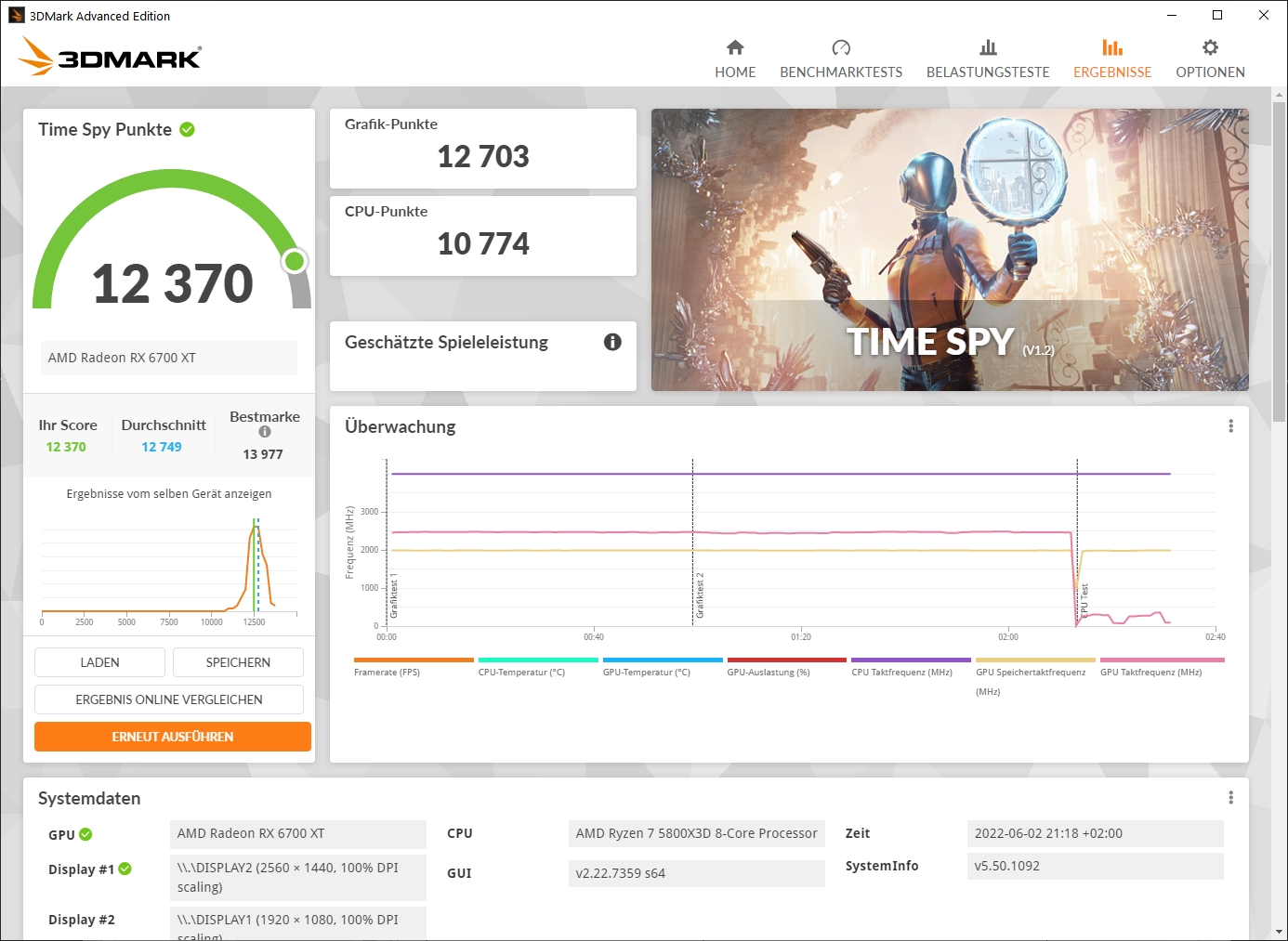Image resolution: width=1288 pixels, height=941 pixels.
Task: Click the 3DMark logo in the top left
Action: point(109,57)
